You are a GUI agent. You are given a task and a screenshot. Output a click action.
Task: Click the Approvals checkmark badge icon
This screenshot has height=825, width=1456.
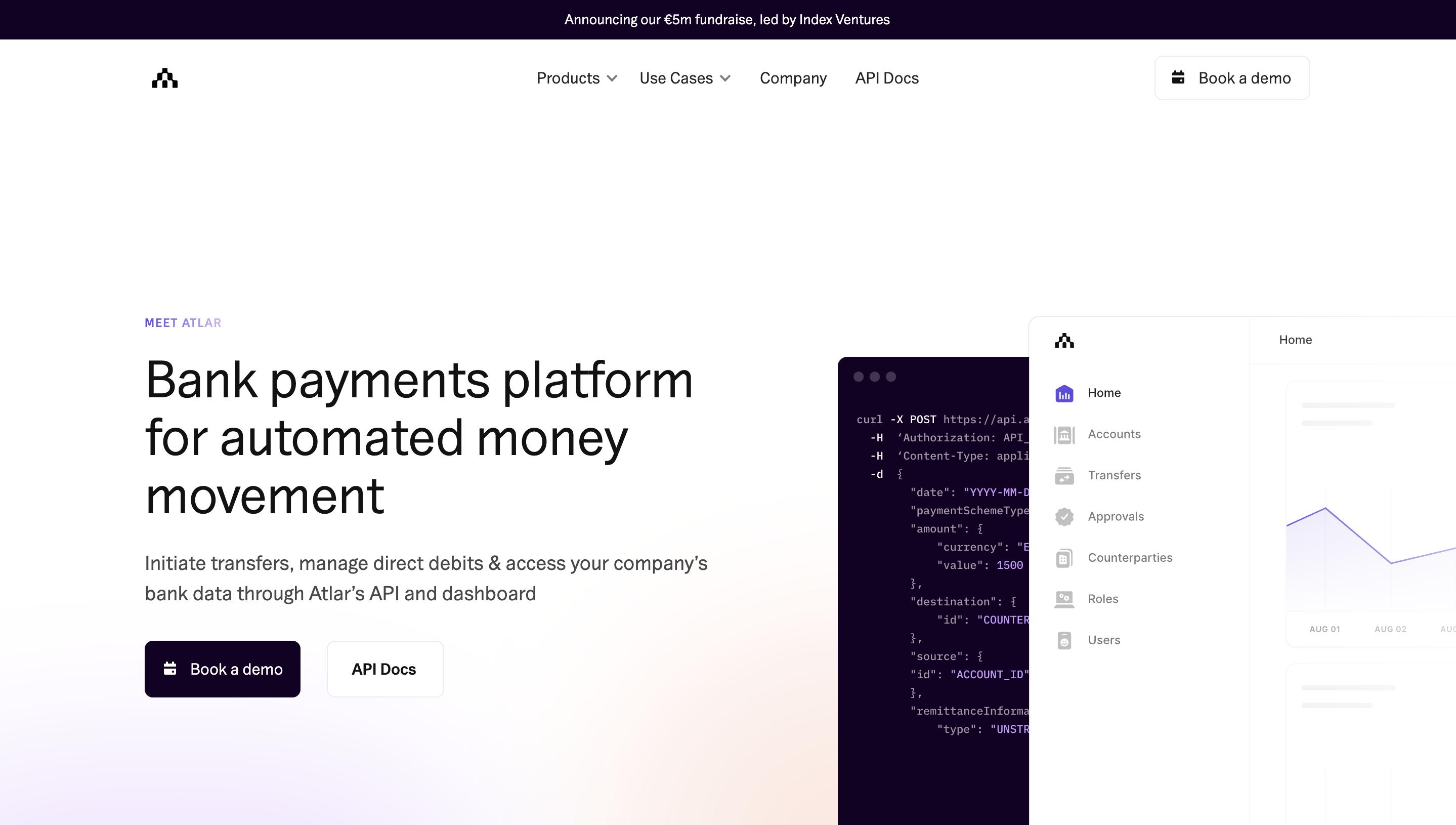coord(1064,517)
